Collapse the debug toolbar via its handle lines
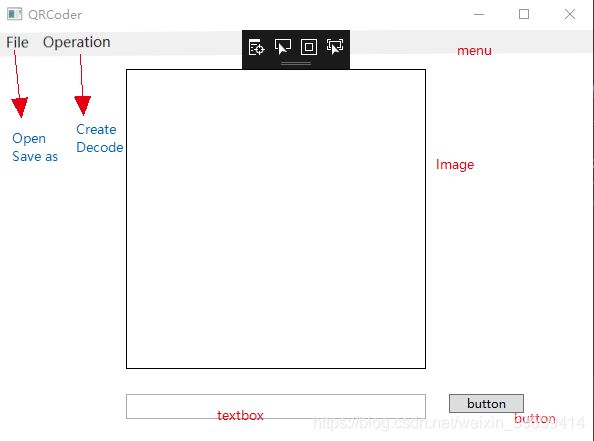 point(296,64)
